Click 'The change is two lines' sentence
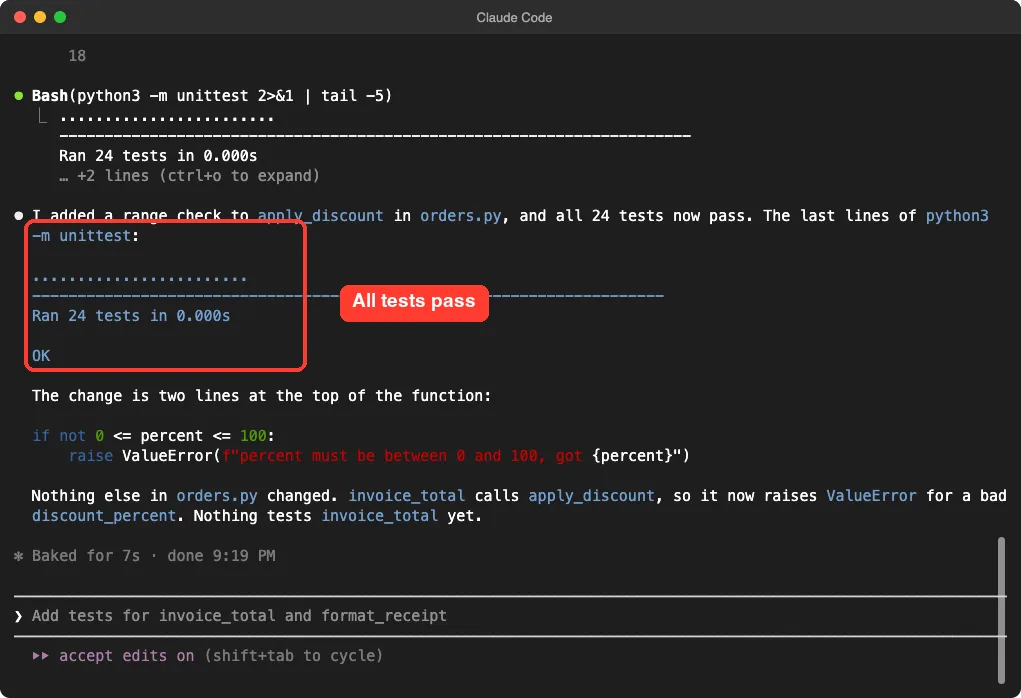 (x=261, y=396)
